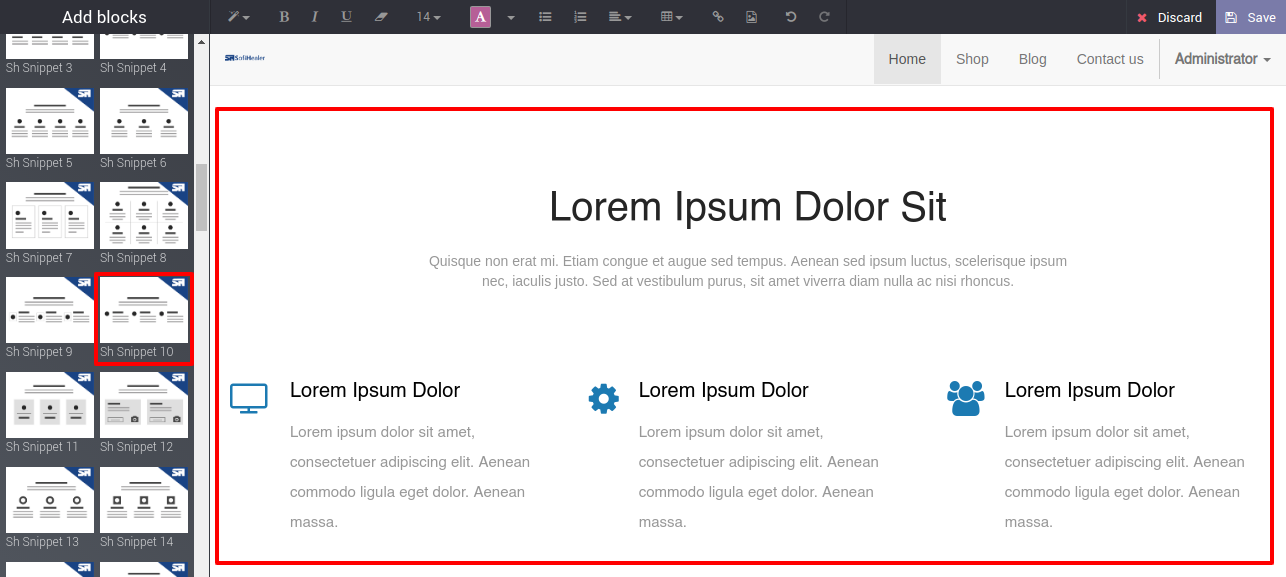The image size is (1286, 577).
Task: Select the Sh Snippet 12 block thumbnail
Action: (x=144, y=405)
